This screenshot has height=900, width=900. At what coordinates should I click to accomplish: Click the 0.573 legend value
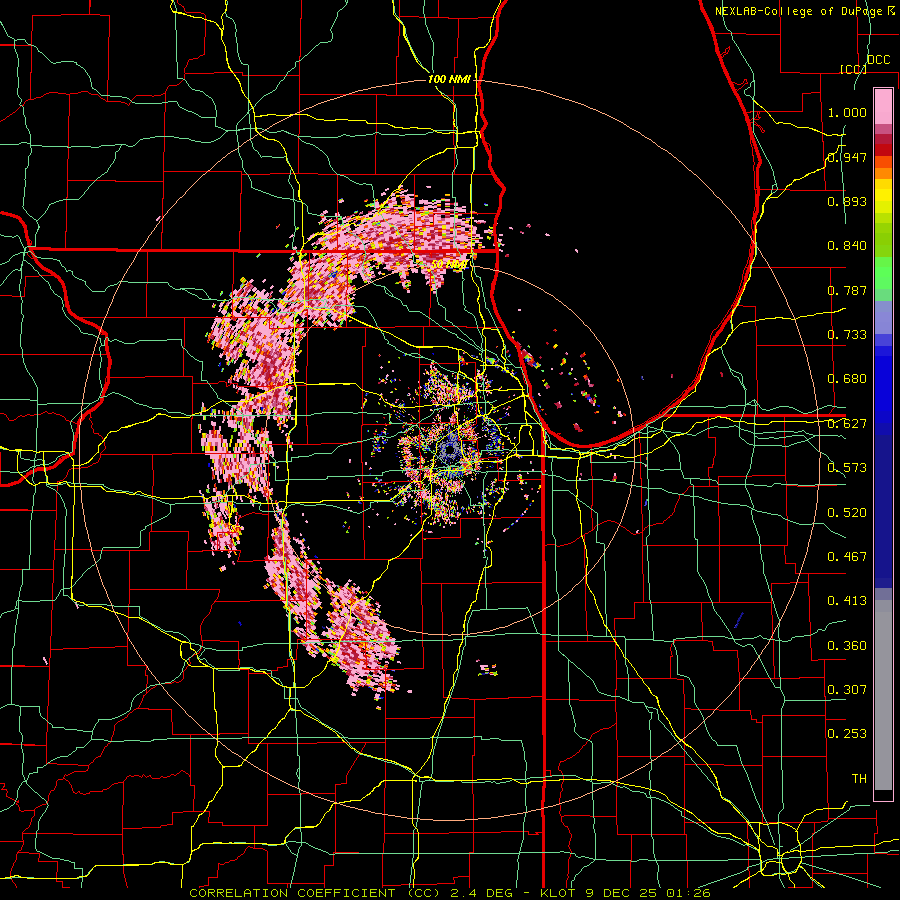click(847, 468)
